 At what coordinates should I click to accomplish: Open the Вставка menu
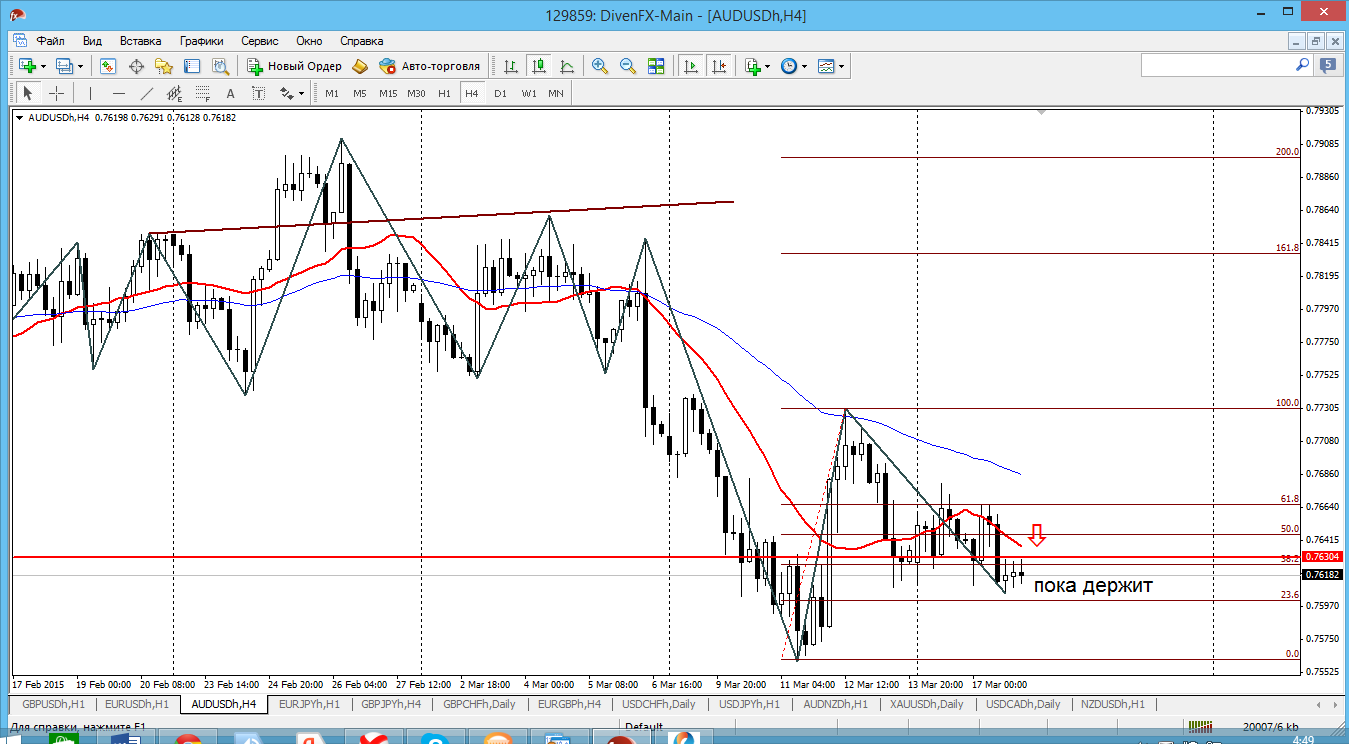tap(140, 41)
